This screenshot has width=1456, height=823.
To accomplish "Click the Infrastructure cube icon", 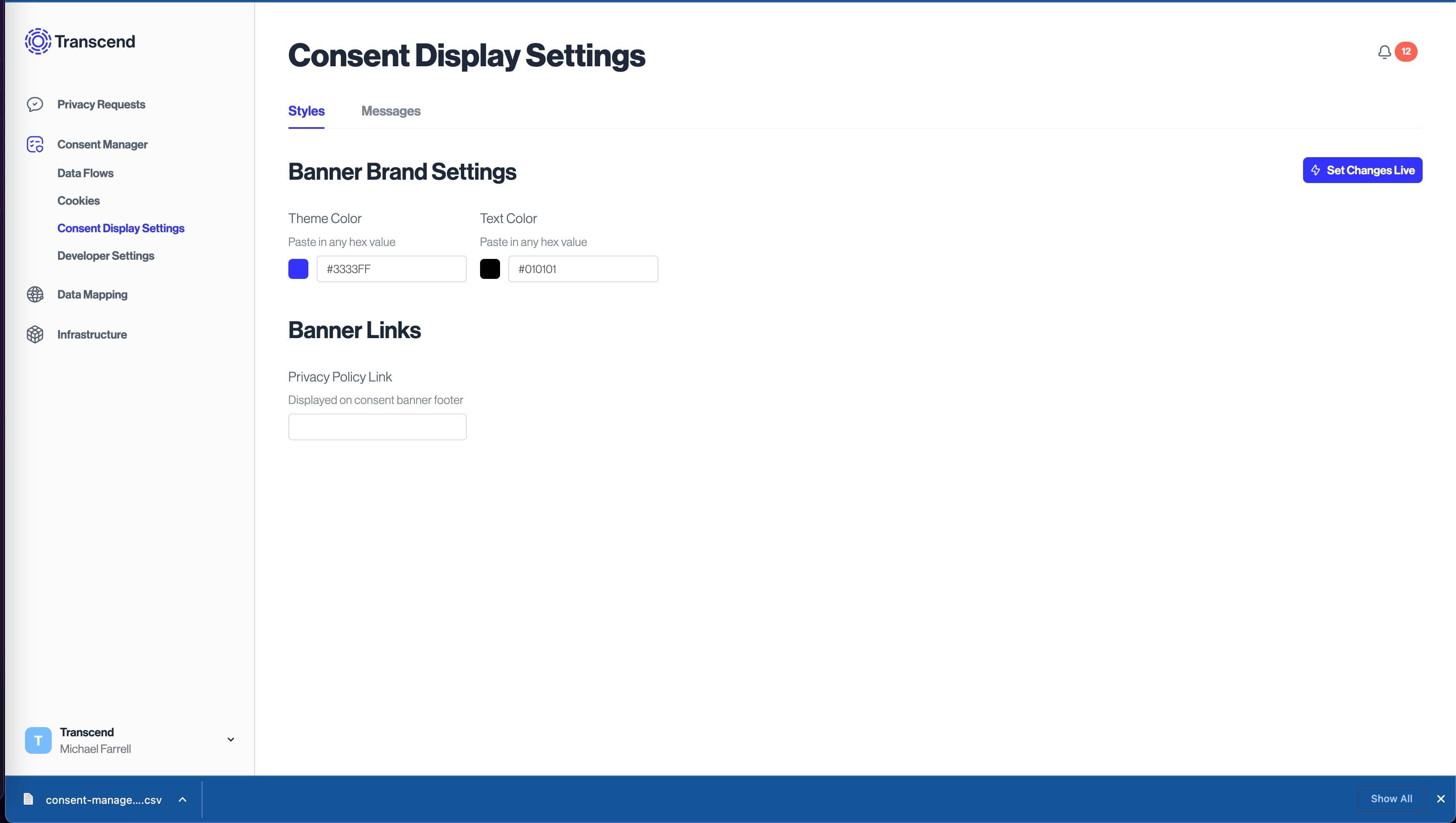I will [x=35, y=334].
